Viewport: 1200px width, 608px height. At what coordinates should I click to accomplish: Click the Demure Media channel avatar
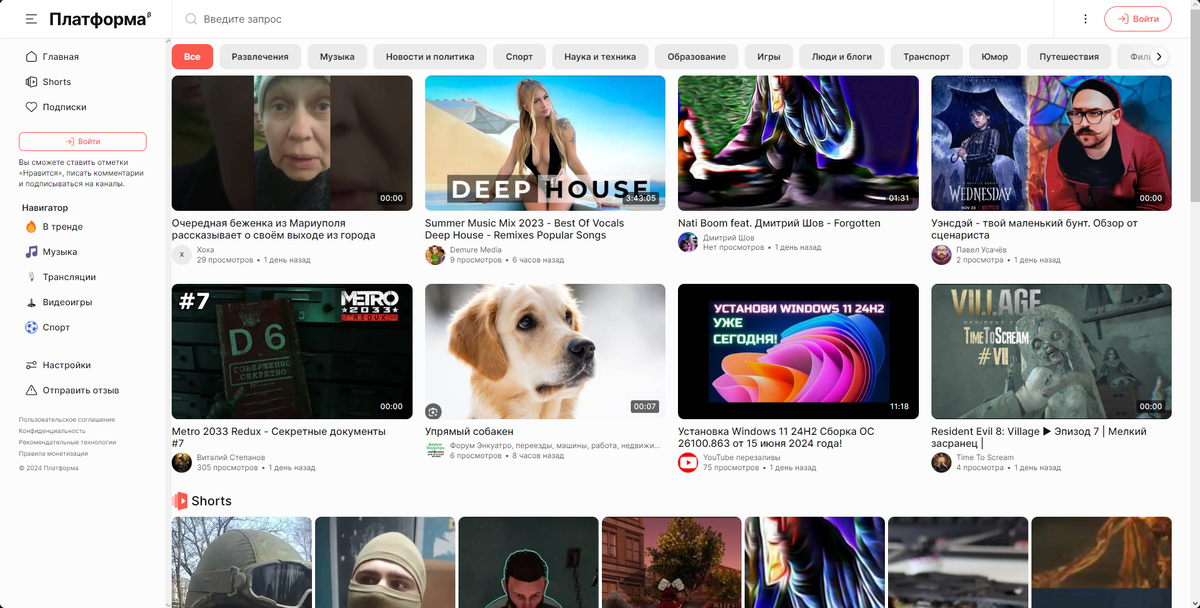click(x=435, y=254)
